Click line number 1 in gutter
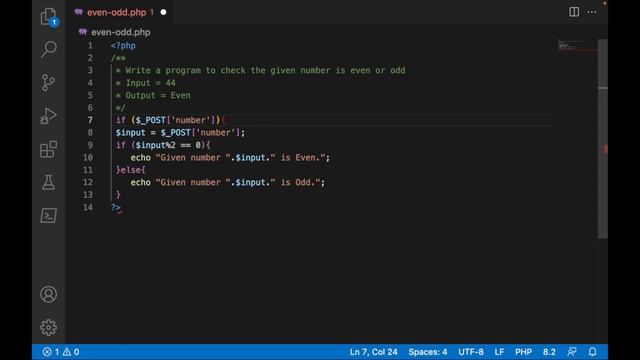Viewport: 640px width, 360px height. [90, 46]
